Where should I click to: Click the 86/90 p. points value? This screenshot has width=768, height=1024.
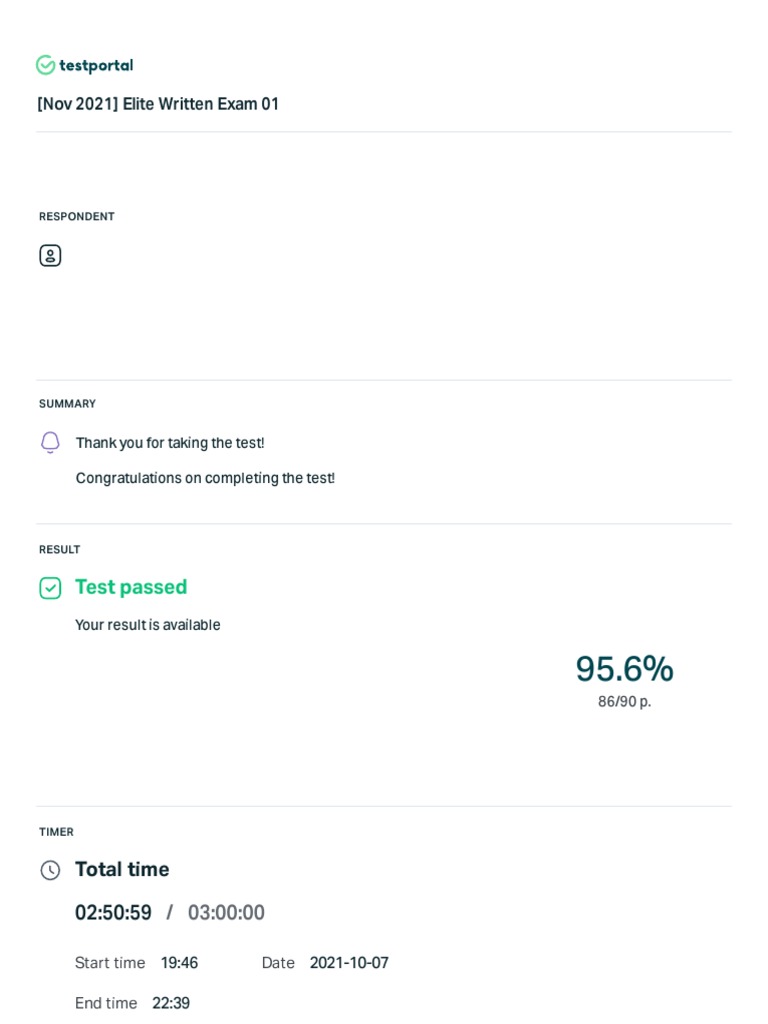click(624, 701)
